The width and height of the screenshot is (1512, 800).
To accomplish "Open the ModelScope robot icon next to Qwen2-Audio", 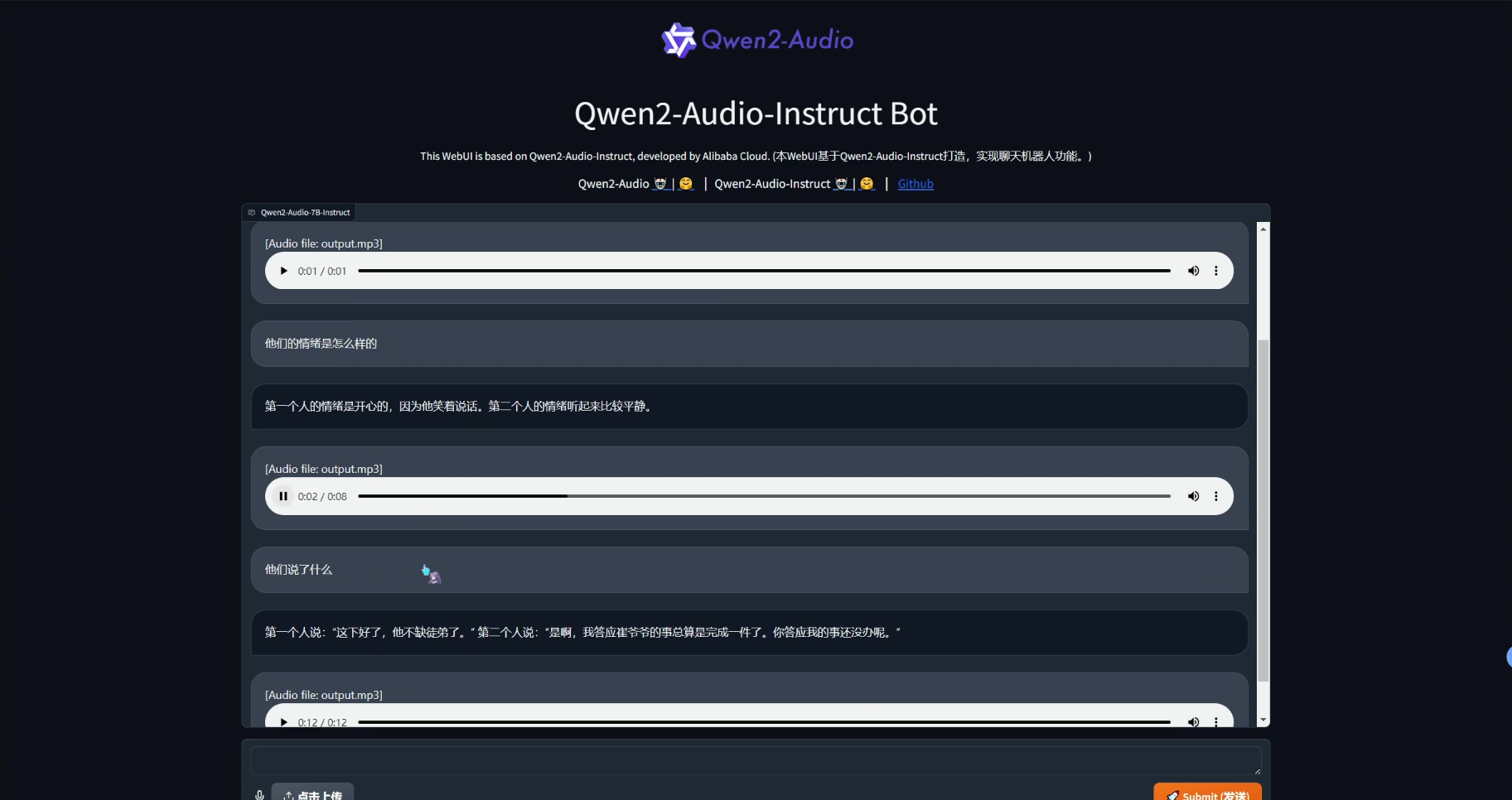I will (660, 184).
